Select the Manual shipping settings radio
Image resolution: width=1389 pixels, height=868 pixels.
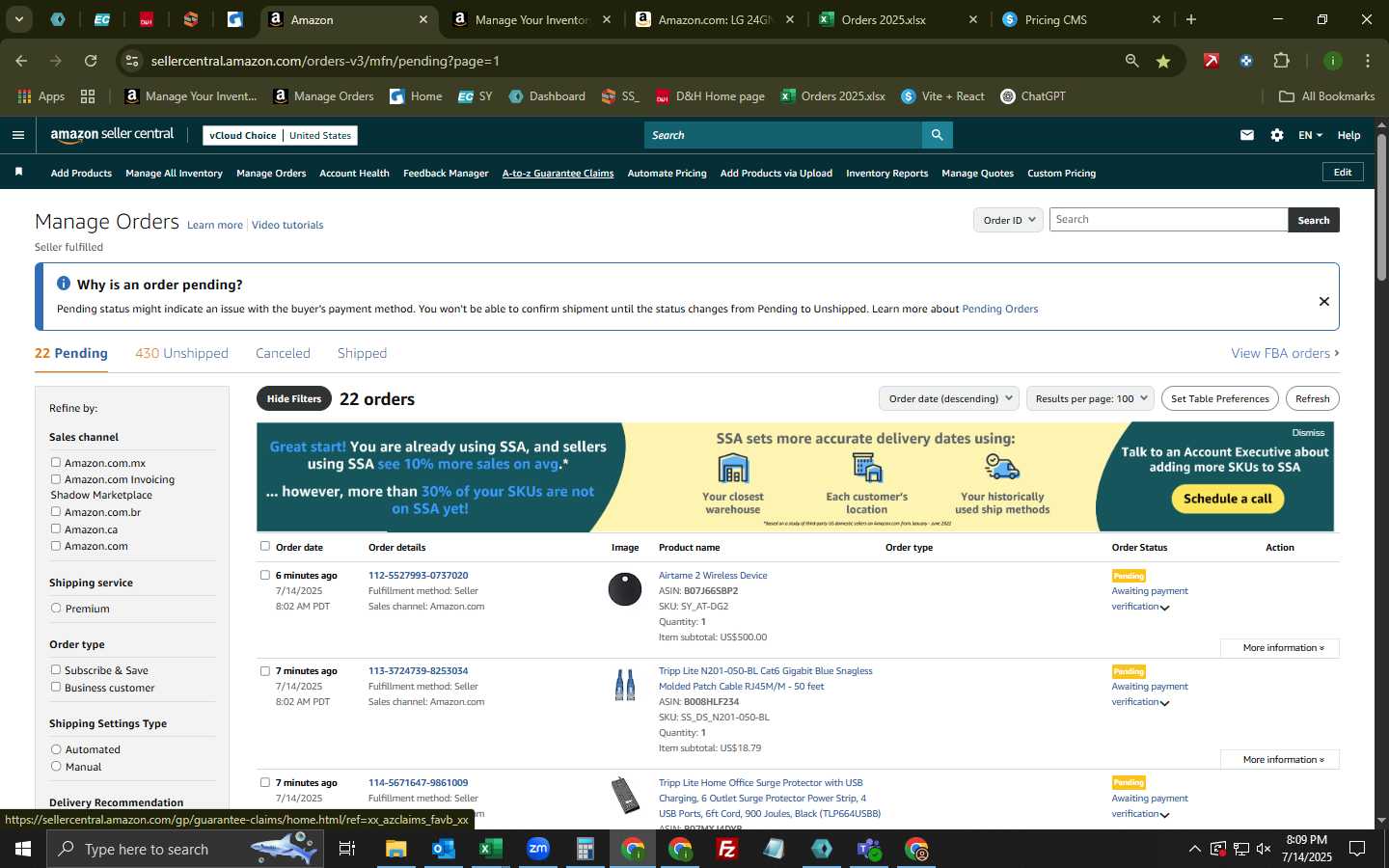coord(56,767)
